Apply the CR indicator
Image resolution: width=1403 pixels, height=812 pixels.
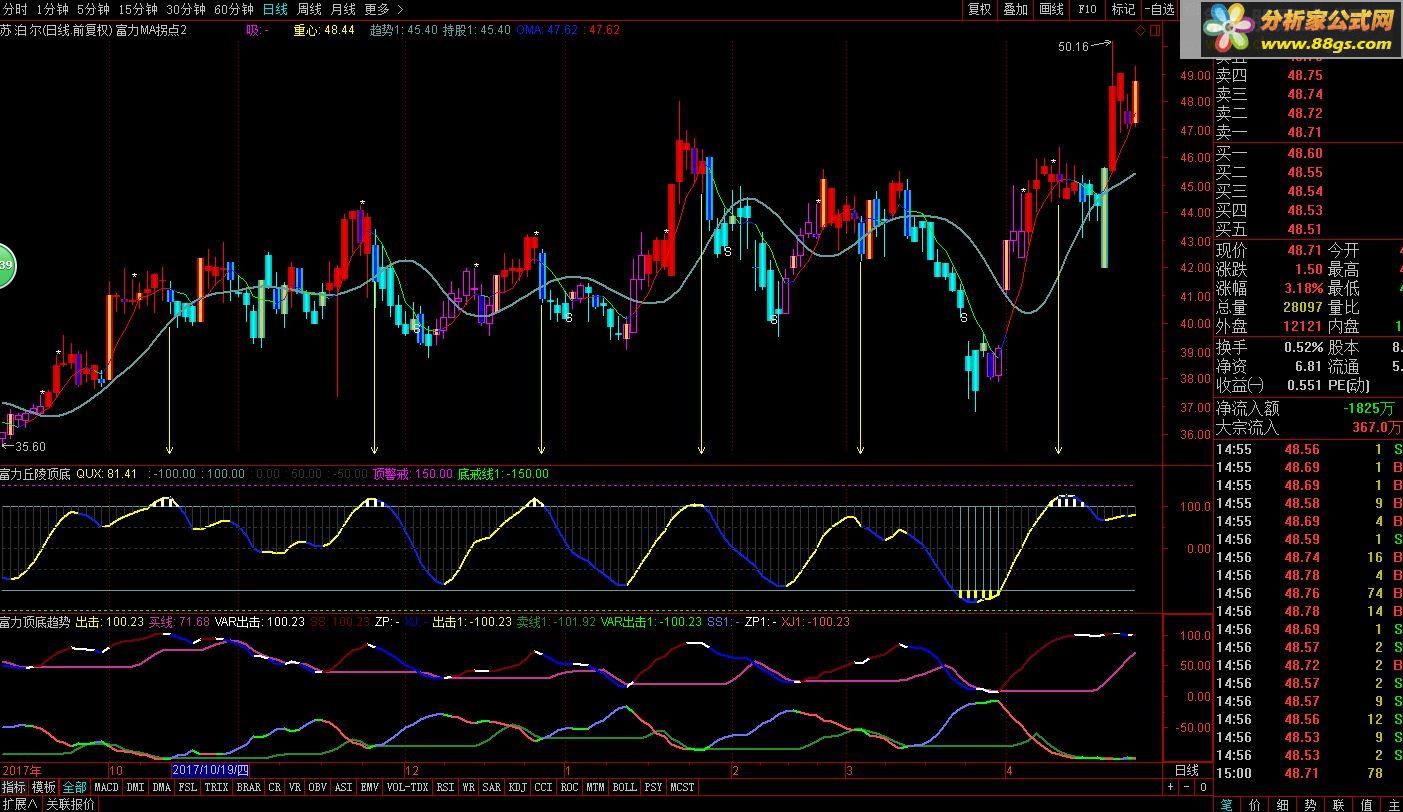pyautogui.click(x=275, y=787)
